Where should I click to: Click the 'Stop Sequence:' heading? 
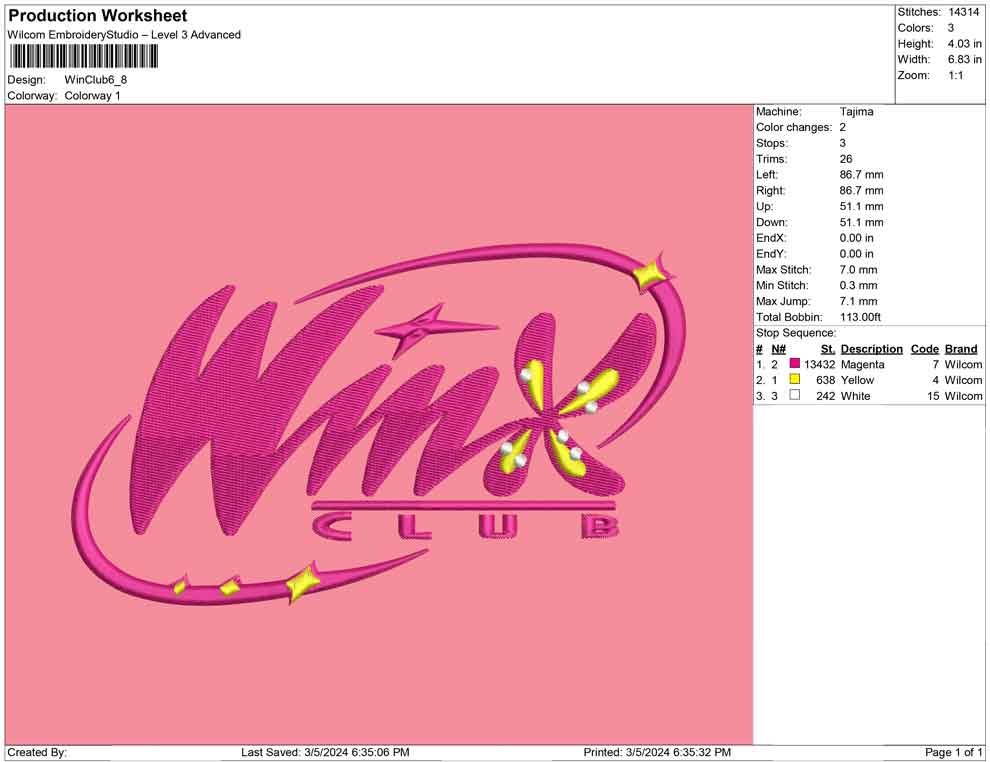(796, 333)
